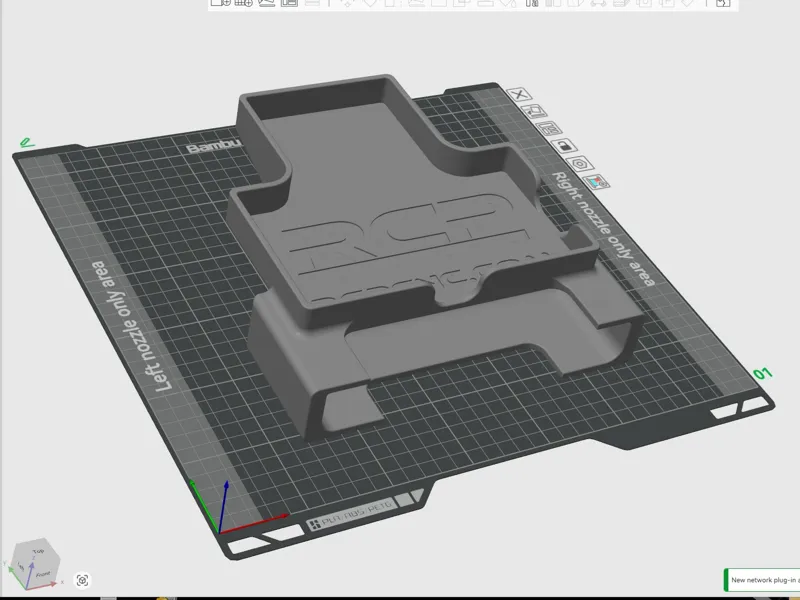Image resolution: width=800 pixels, height=600 pixels.
Task: Remove the plate using the X icon
Action: coord(519,94)
